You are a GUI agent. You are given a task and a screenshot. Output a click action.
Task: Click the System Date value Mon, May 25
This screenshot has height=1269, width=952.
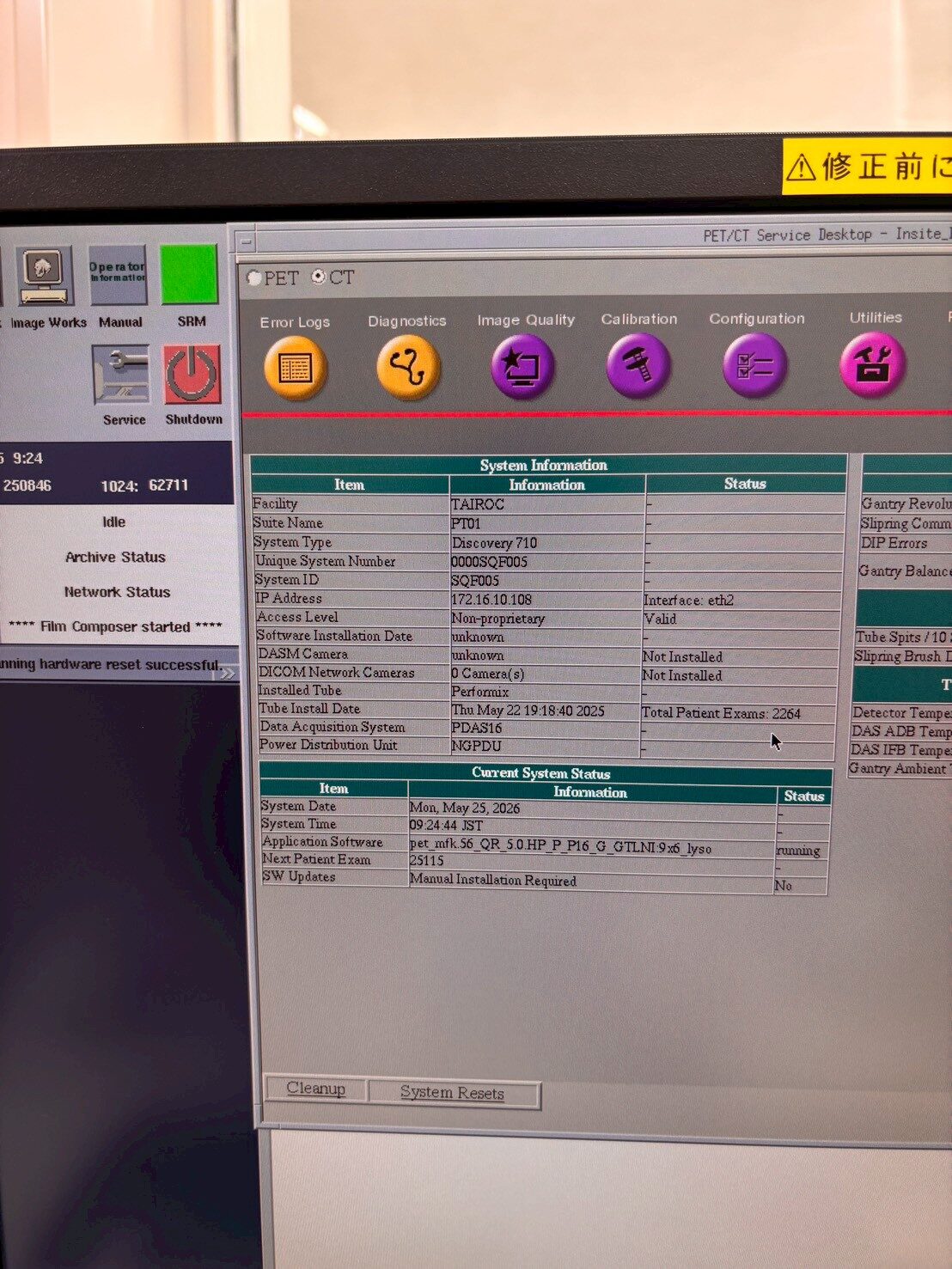pos(464,808)
